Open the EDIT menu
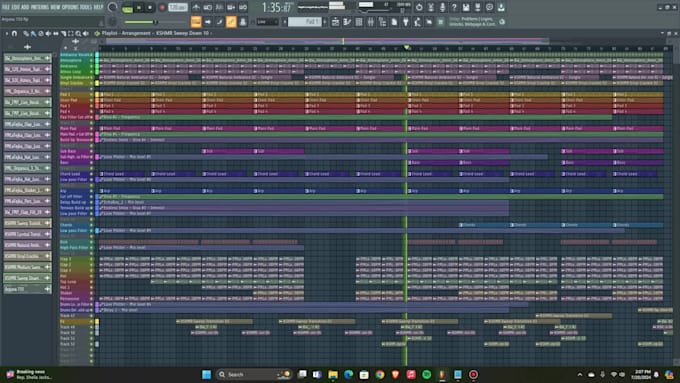This screenshot has height=383, width=680. [16, 7]
